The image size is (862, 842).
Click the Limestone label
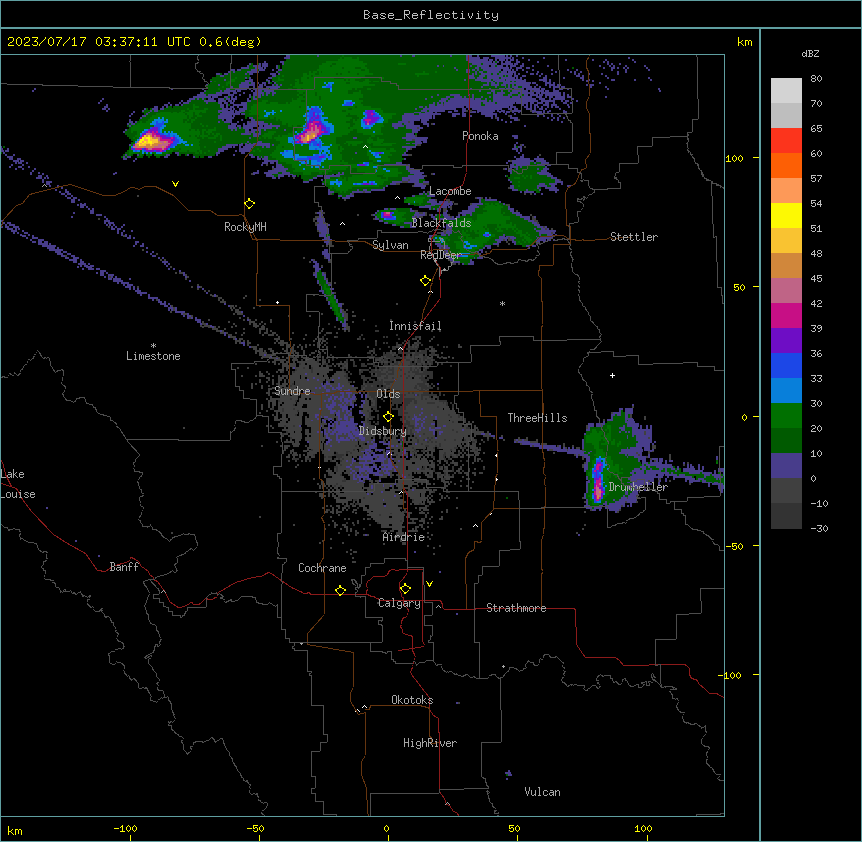pyautogui.click(x=153, y=356)
